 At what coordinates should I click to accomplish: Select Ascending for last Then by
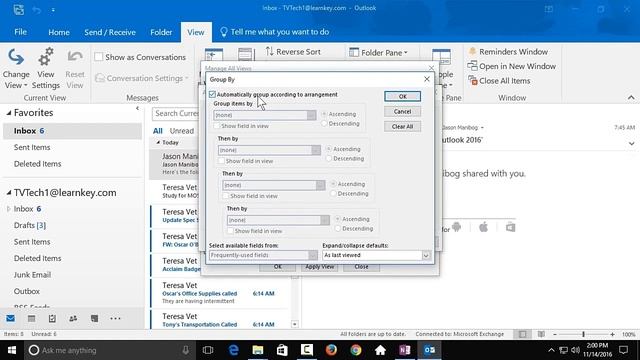338,219
